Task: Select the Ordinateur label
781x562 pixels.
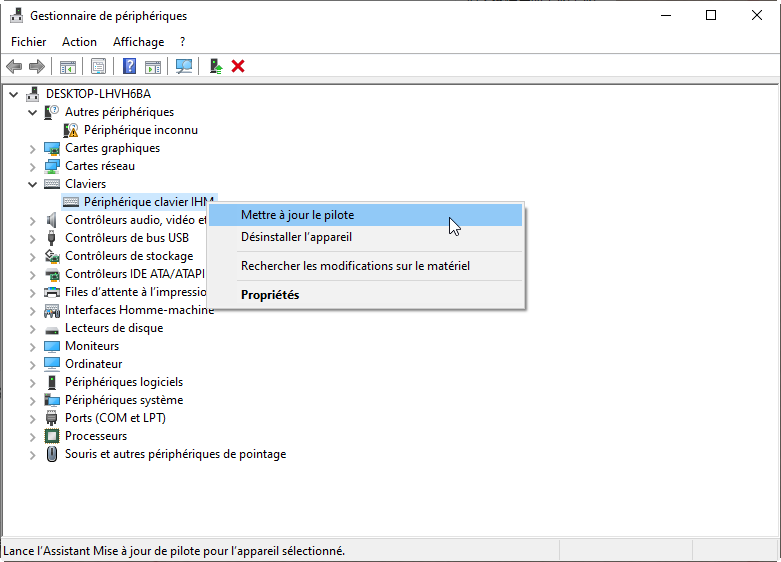Action: click(94, 364)
